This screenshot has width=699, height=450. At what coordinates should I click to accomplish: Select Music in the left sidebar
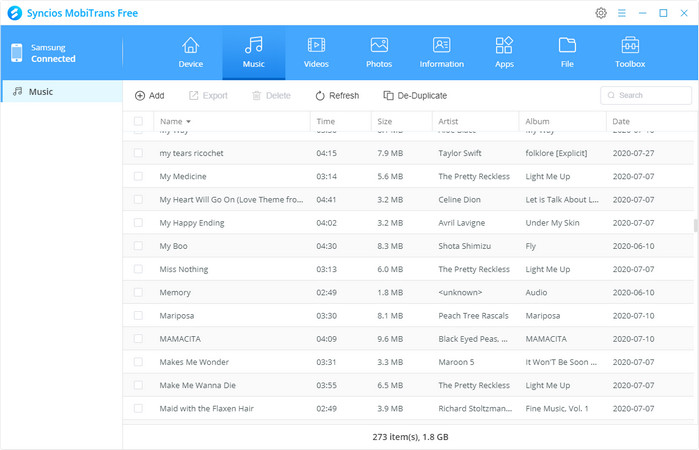(62, 91)
